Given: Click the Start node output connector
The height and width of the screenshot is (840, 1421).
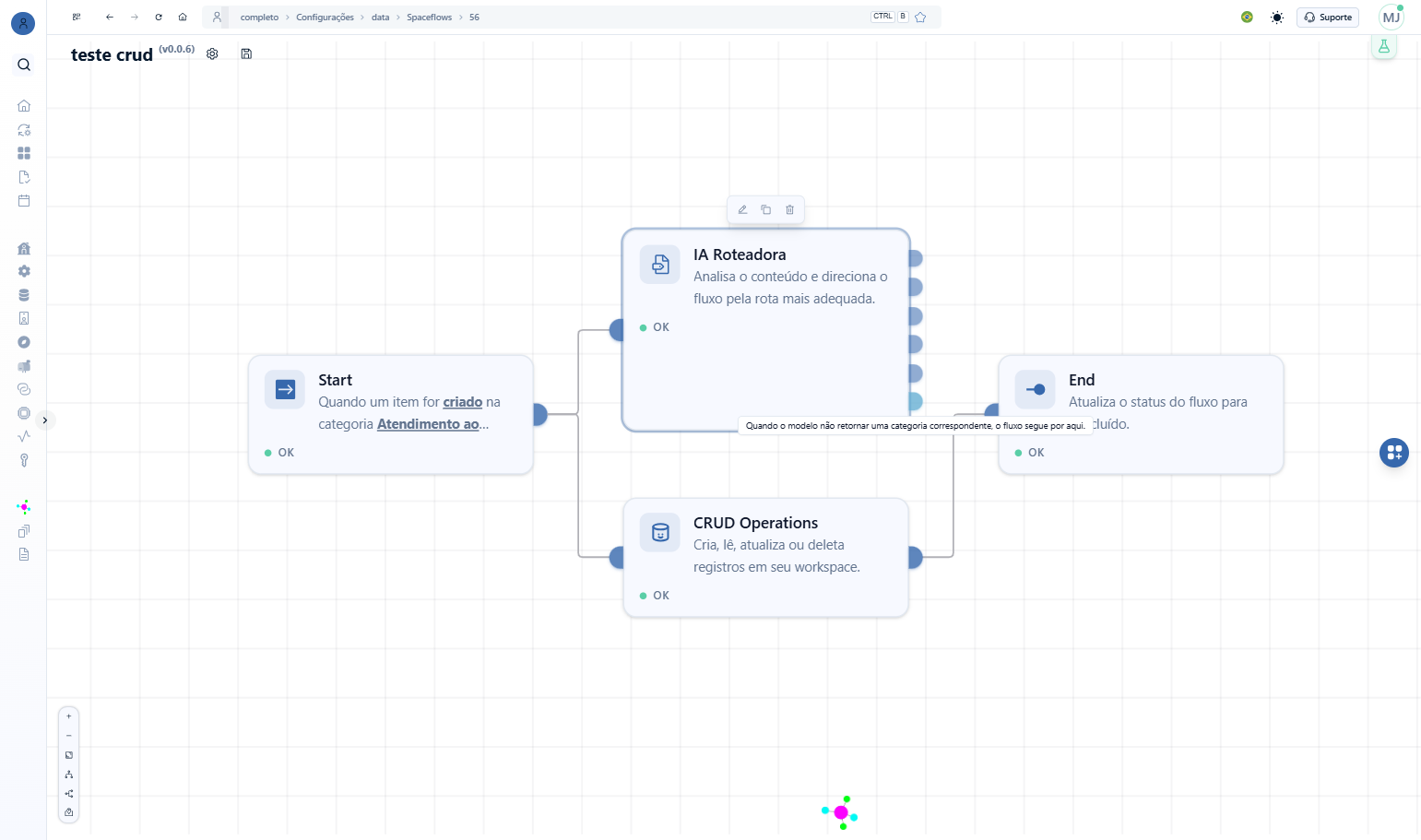Looking at the screenshot, I should (x=540, y=415).
